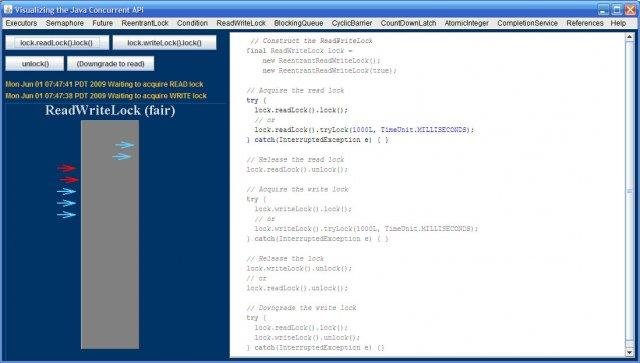Click the '// Construct the ReadWriteLock' comment
Screen dimensions: 640x363
coord(311,41)
